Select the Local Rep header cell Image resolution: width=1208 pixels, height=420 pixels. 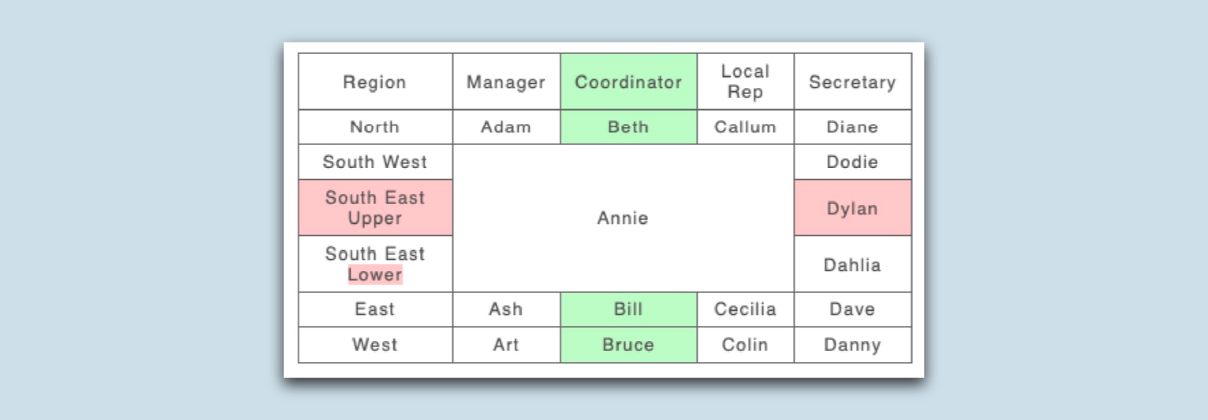pyautogui.click(x=745, y=82)
